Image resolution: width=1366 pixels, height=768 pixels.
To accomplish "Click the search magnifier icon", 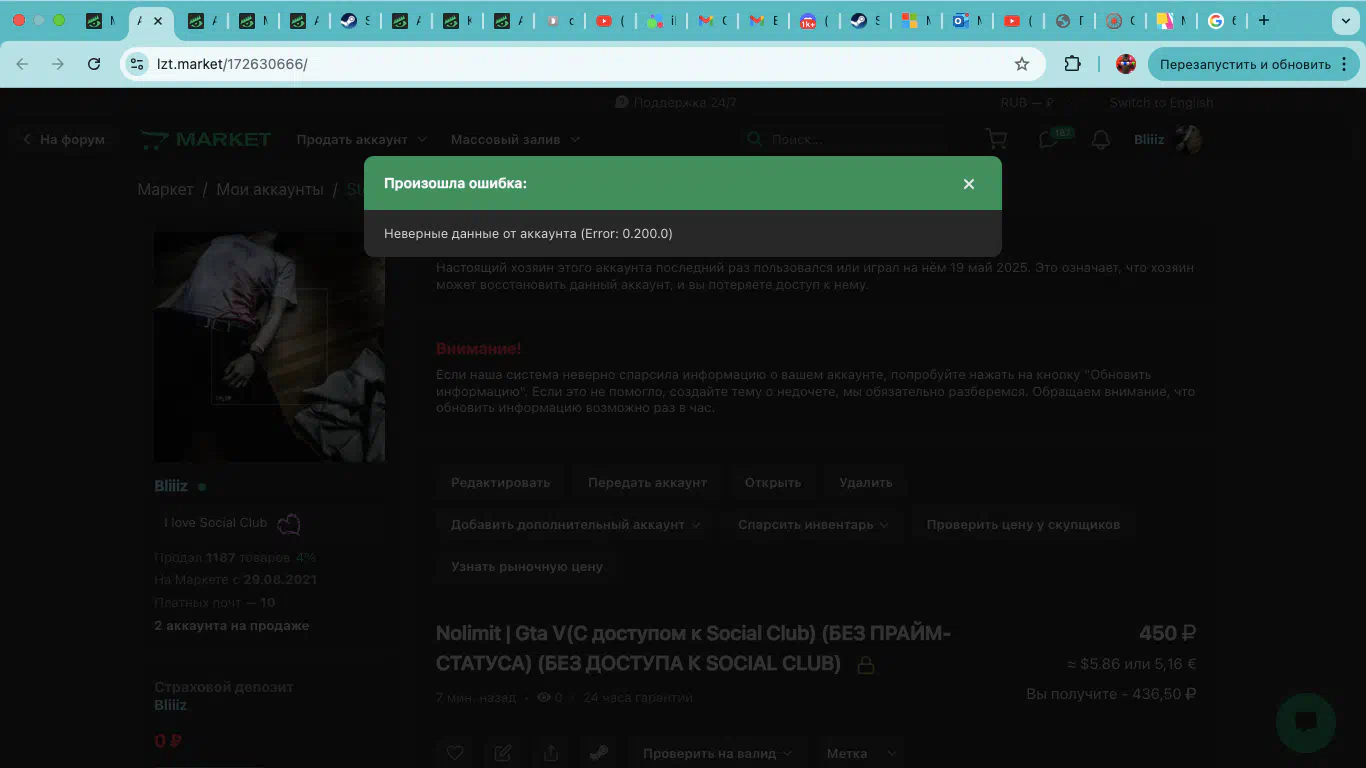I will [755, 139].
